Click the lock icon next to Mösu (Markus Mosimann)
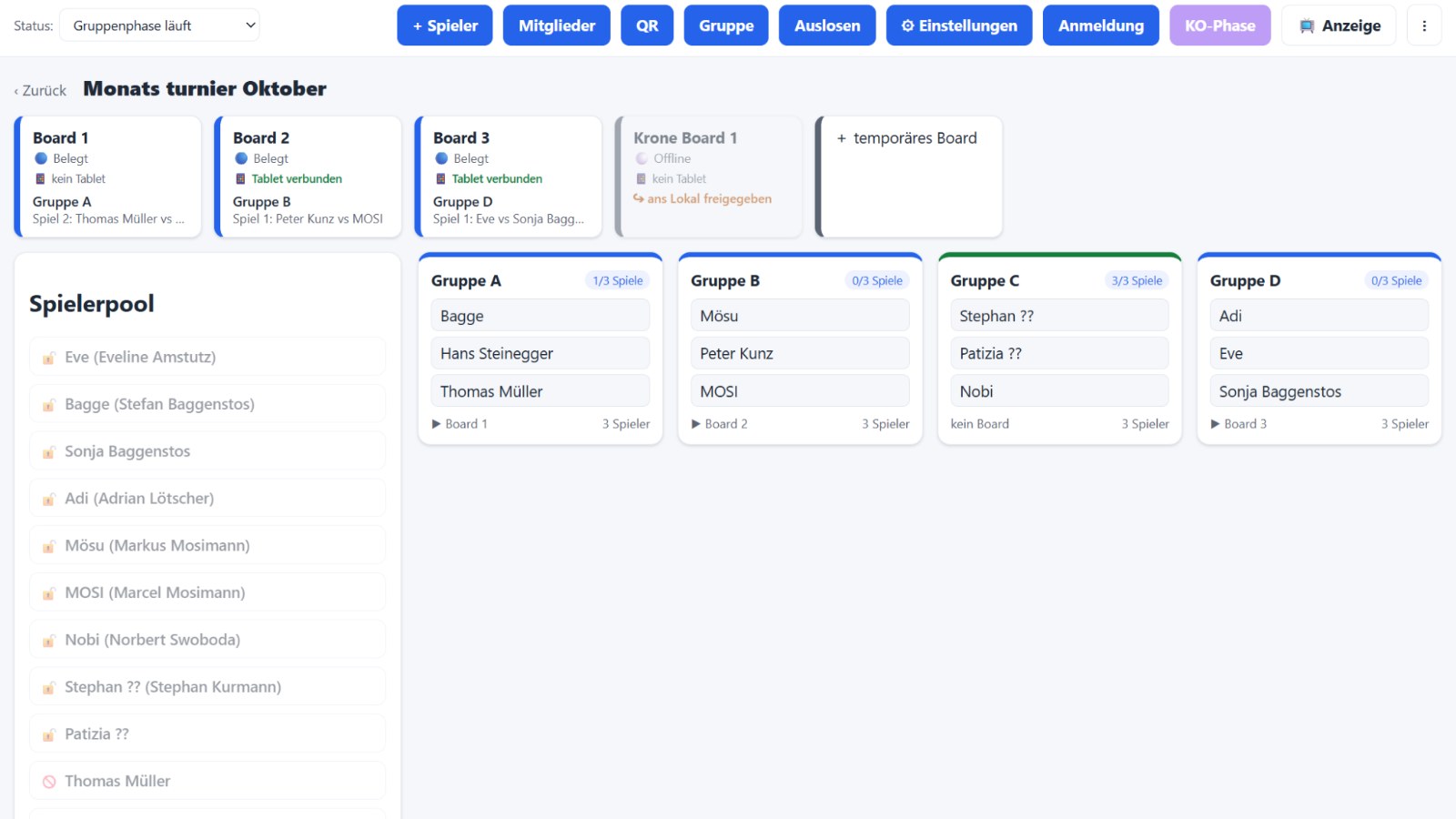Viewport: 1456px width, 819px height. click(49, 546)
